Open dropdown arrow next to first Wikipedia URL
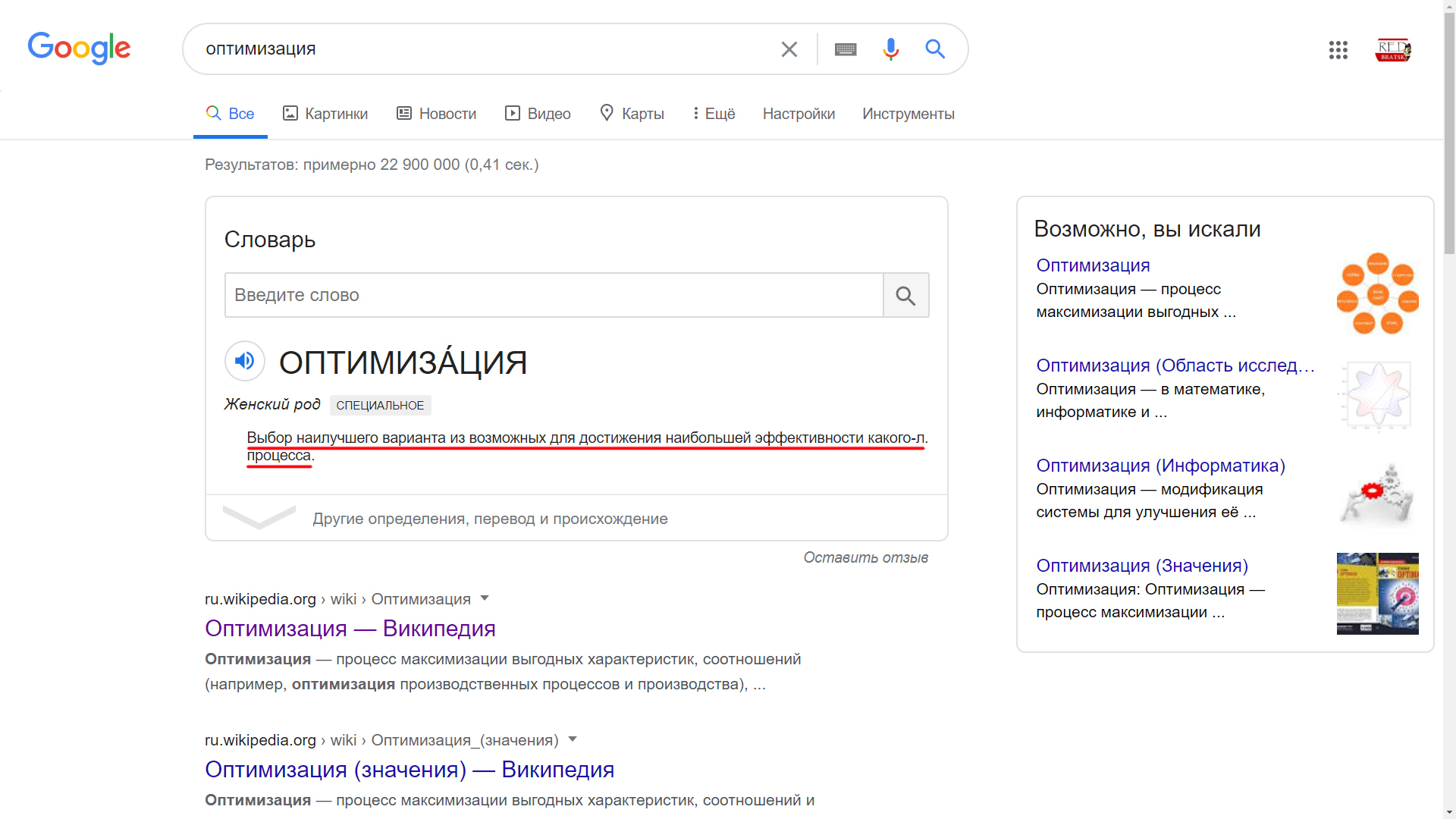This screenshot has height=819, width=1456. [485, 598]
